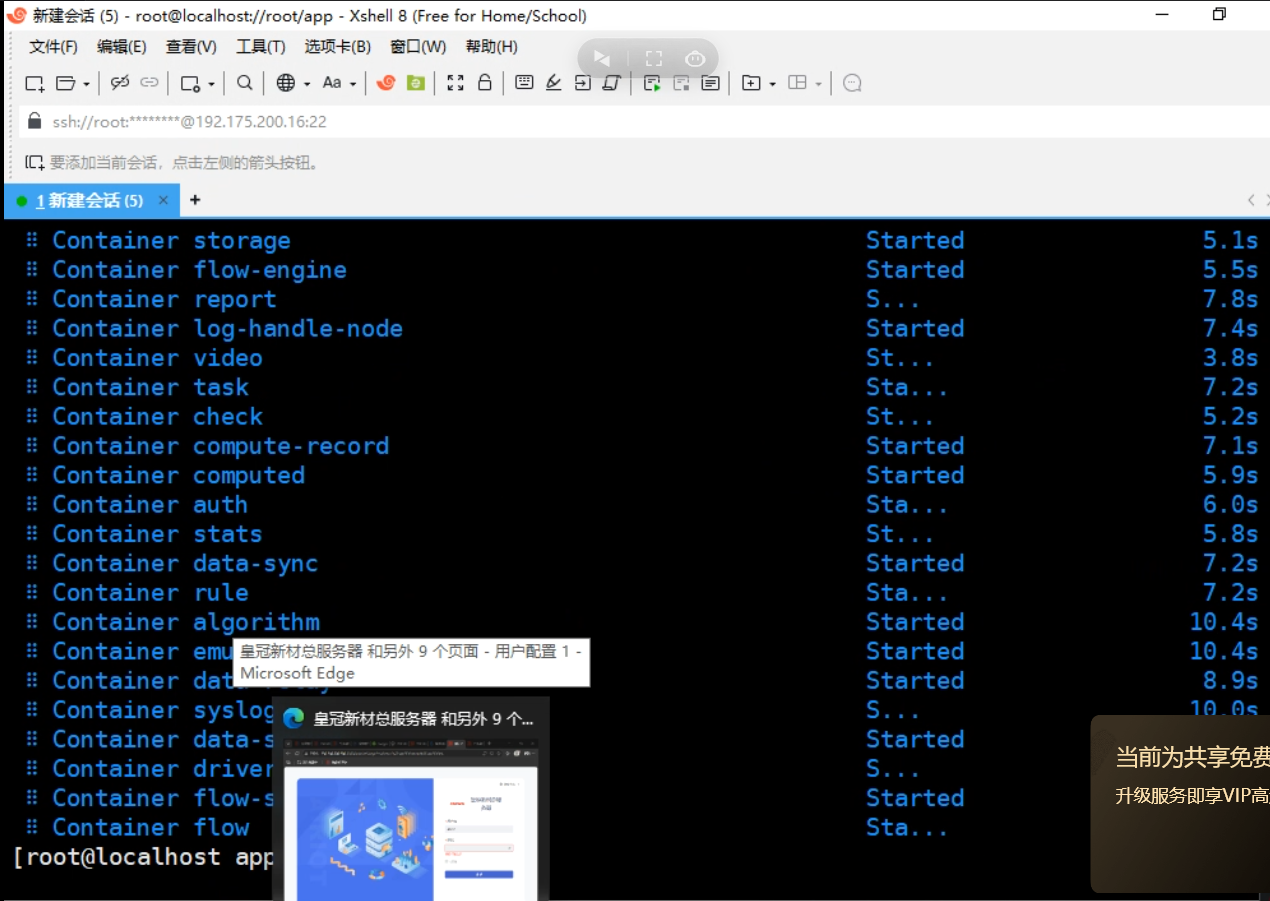Launch Xftp via the green toolbar icon

pos(416,83)
